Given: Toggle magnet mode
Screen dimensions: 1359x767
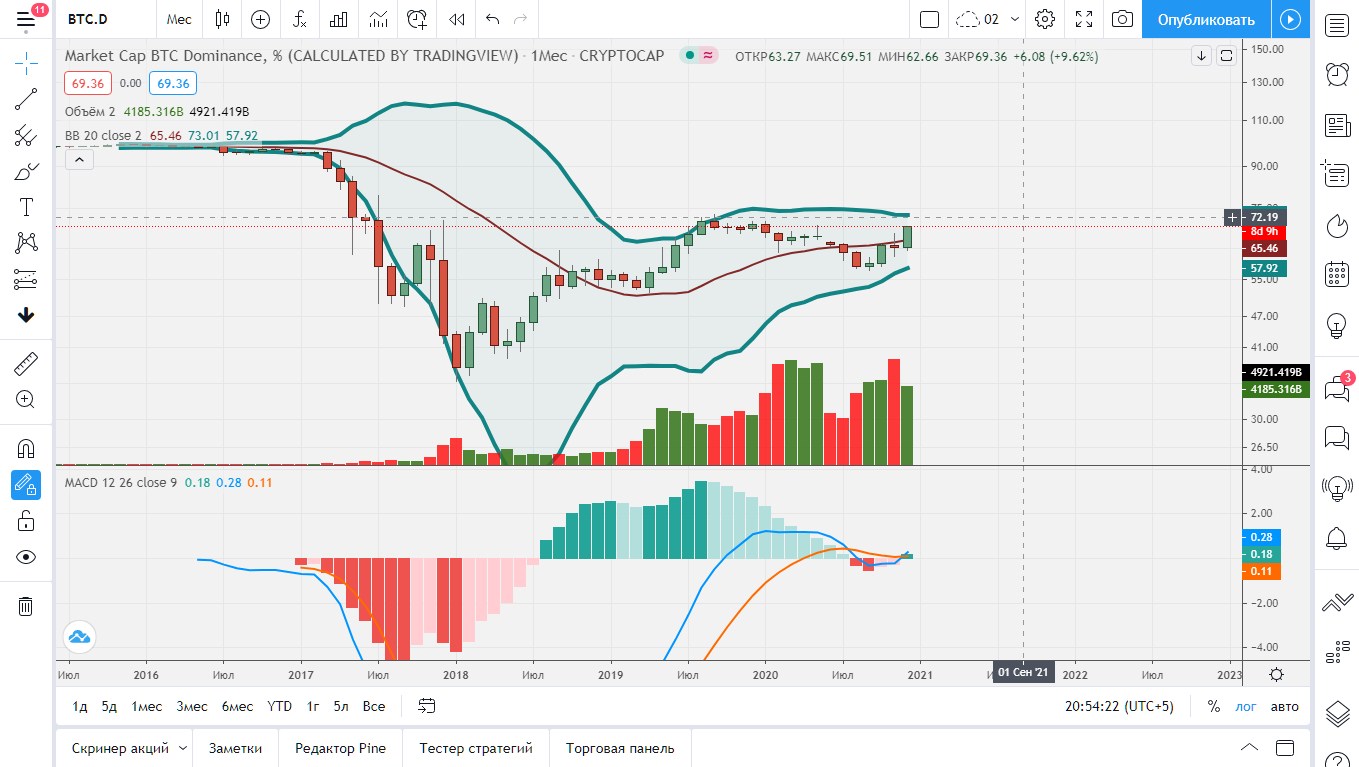Looking at the screenshot, I should pos(26,448).
